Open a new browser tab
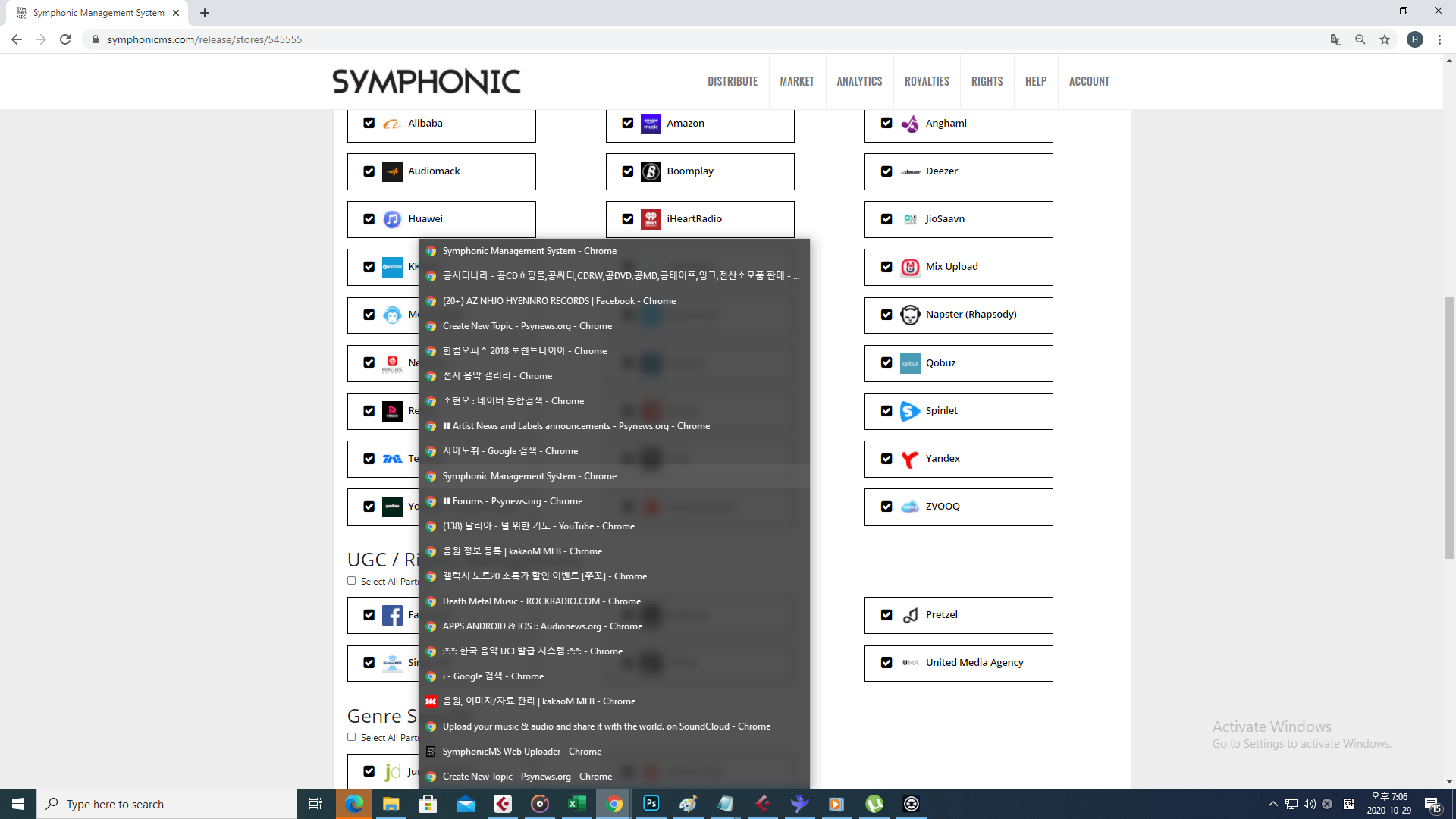Viewport: 1456px width, 819px height. tap(205, 13)
